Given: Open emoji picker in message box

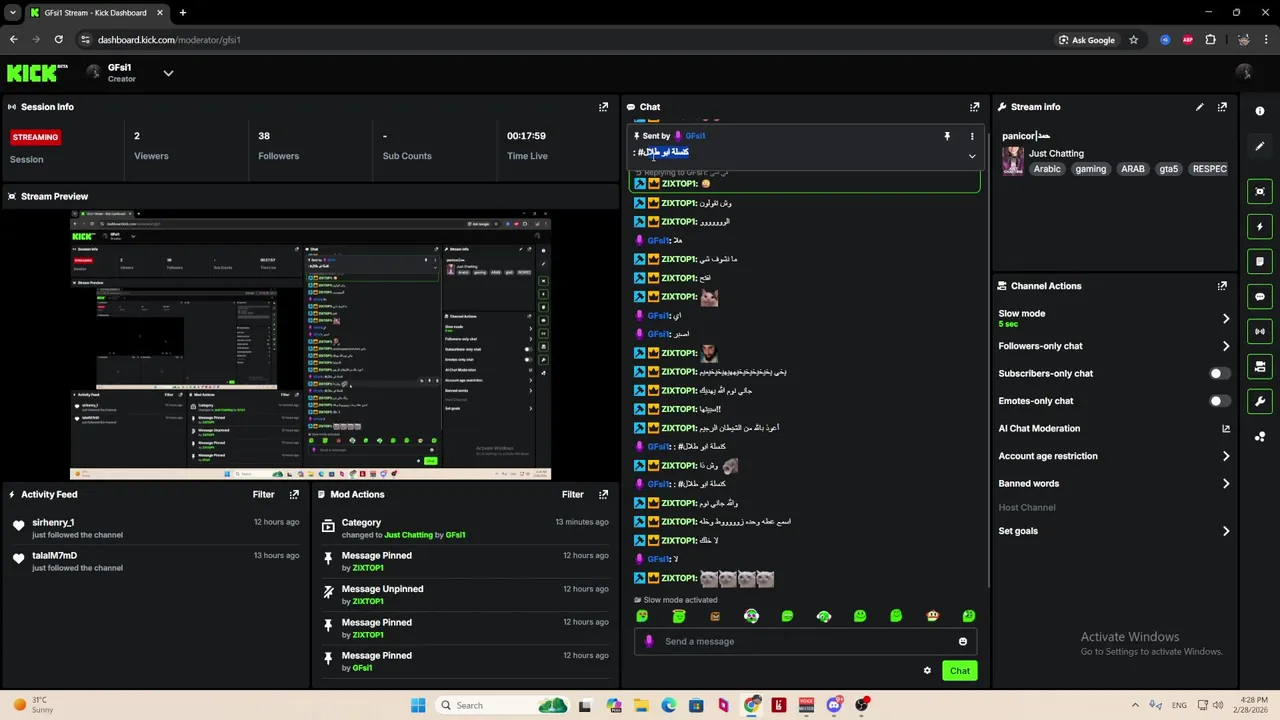Looking at the screenshot, I should point(963,642).
